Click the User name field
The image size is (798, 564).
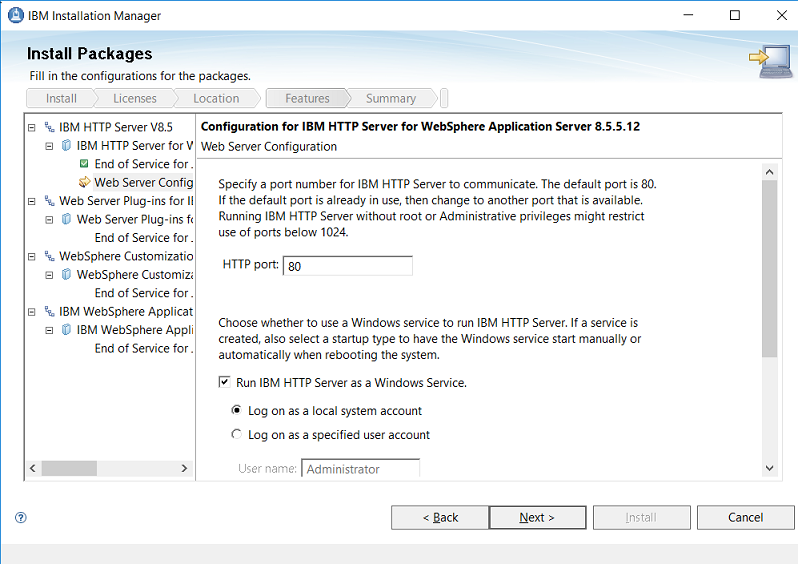click(360, 468)
